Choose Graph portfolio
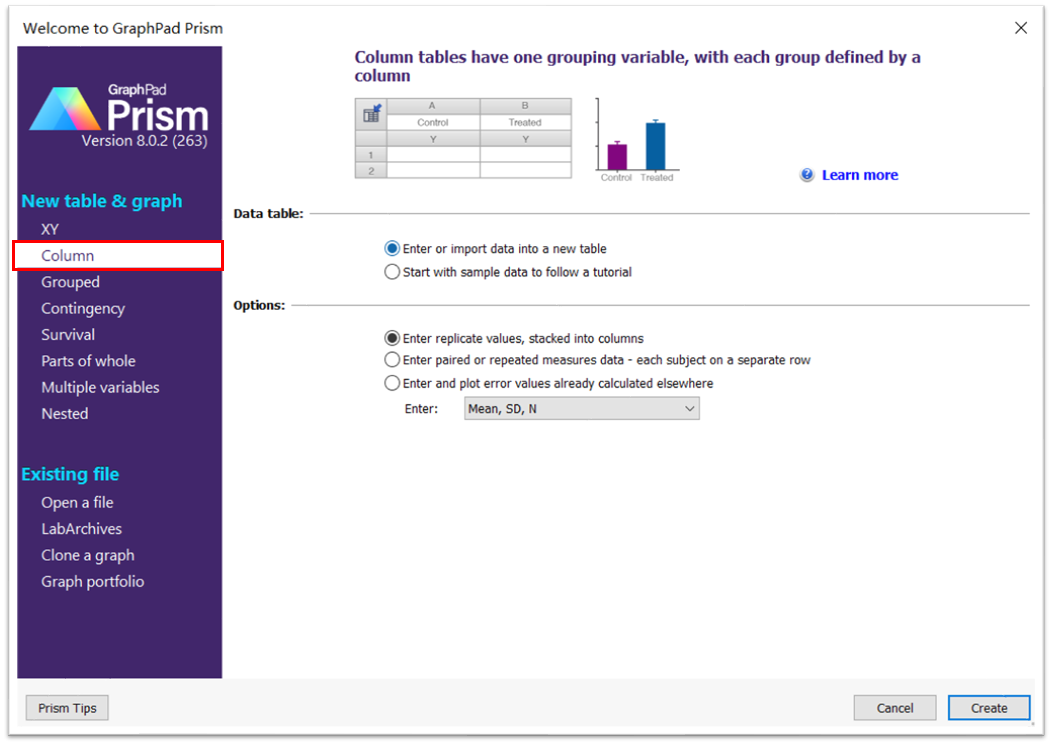The width and height of the screenshot is (1052, 745). pos(93,582)
